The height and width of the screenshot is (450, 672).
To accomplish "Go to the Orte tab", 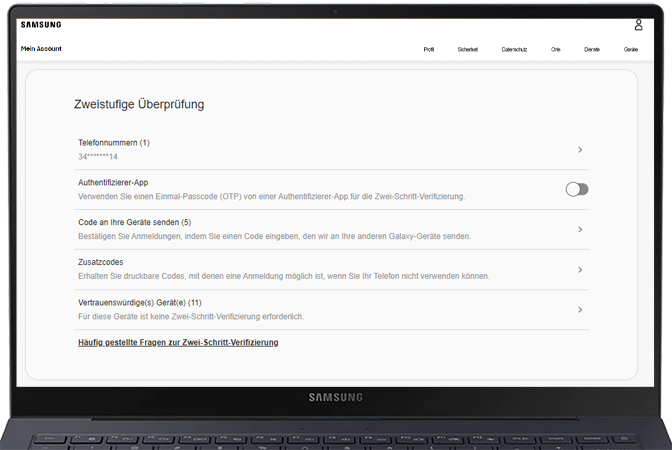I will 555,50.
